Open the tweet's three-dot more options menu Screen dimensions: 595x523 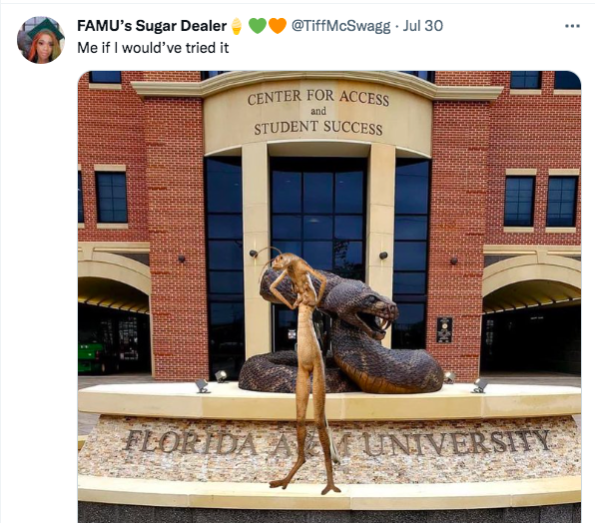(x=572, y=26)
